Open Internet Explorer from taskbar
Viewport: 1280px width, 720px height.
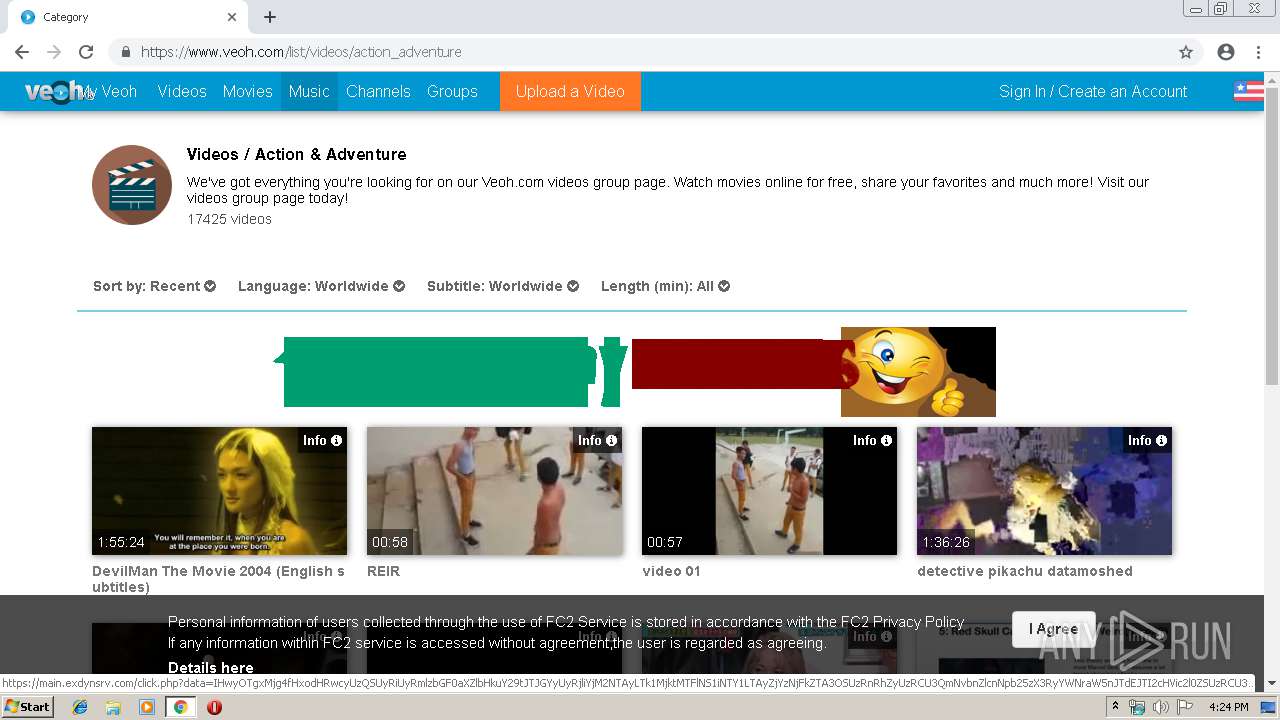point(80,707)
